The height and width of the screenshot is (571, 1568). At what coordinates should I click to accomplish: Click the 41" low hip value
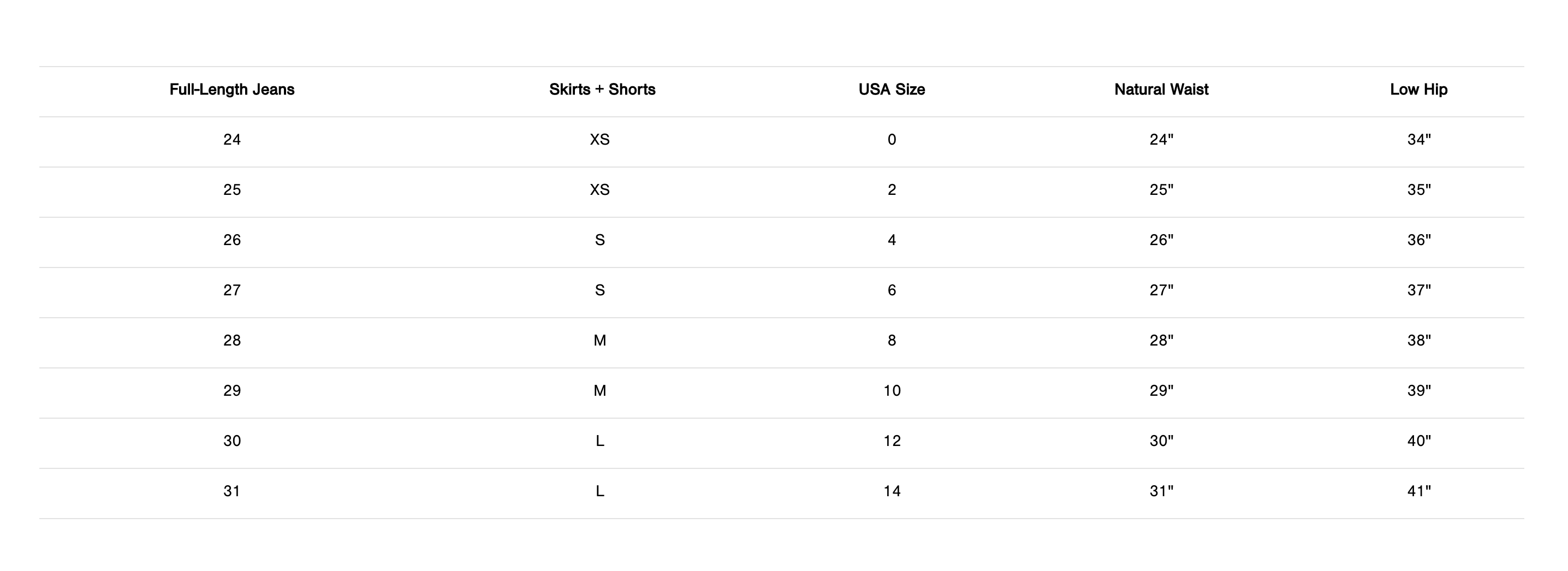tap(1418, 491)
